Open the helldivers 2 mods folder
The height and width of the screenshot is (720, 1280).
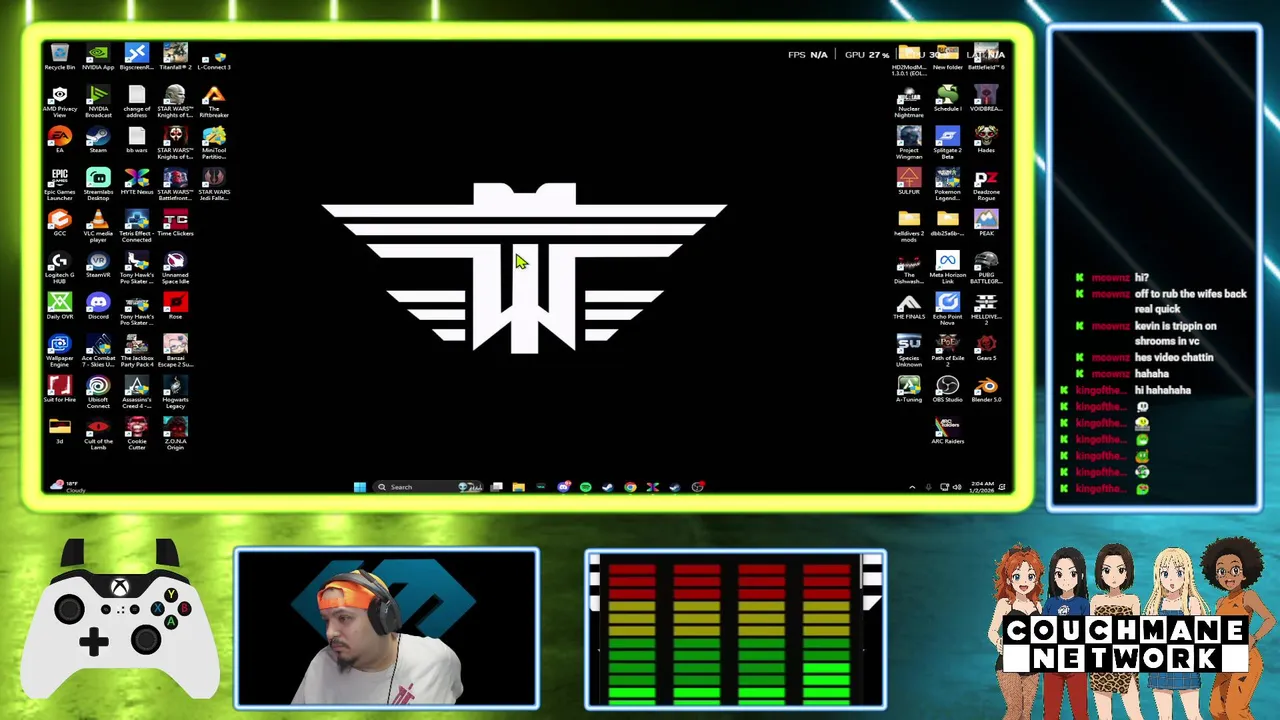(x=909, y=226)
